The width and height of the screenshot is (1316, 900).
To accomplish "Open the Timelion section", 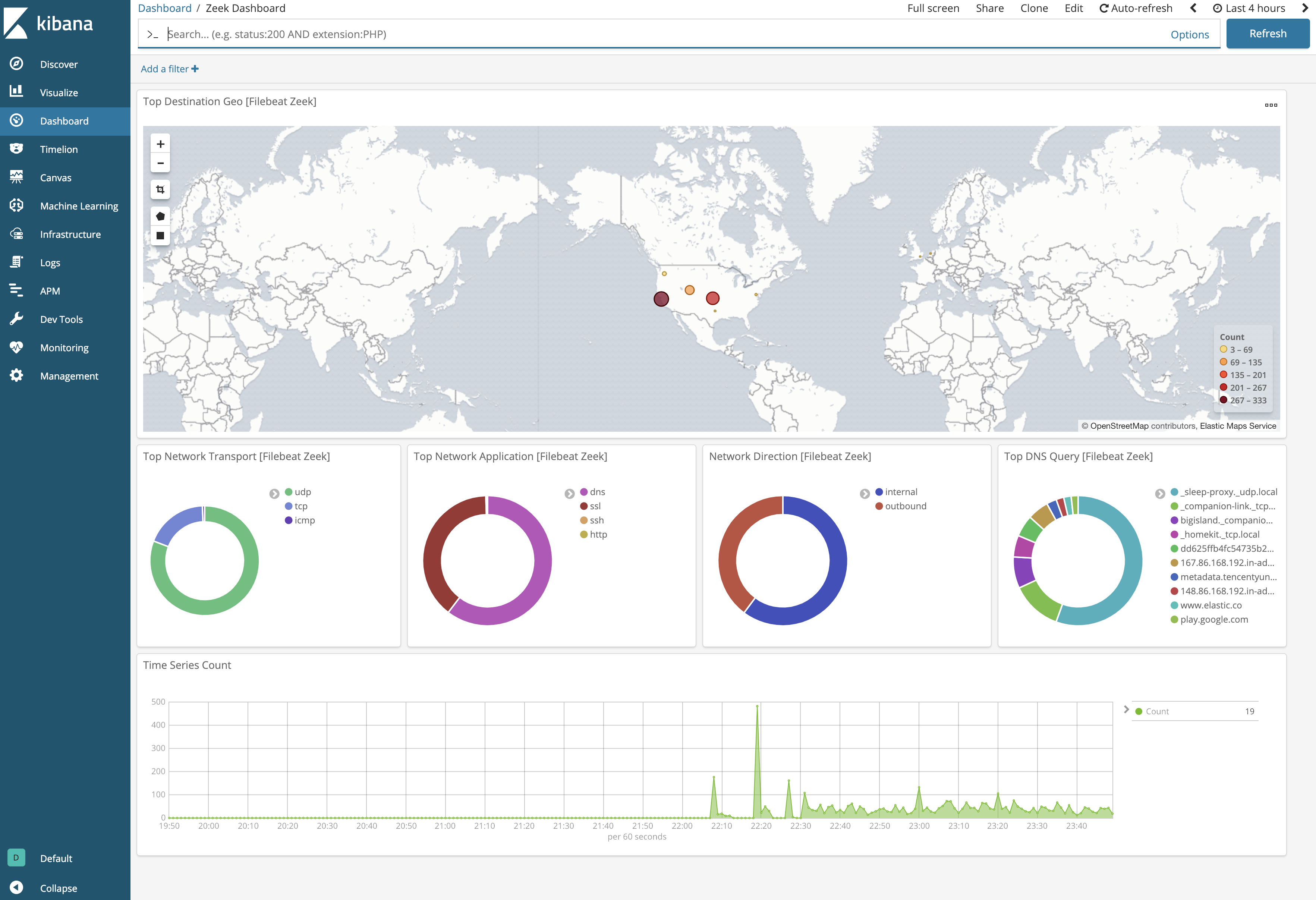I will click(58, 149).
